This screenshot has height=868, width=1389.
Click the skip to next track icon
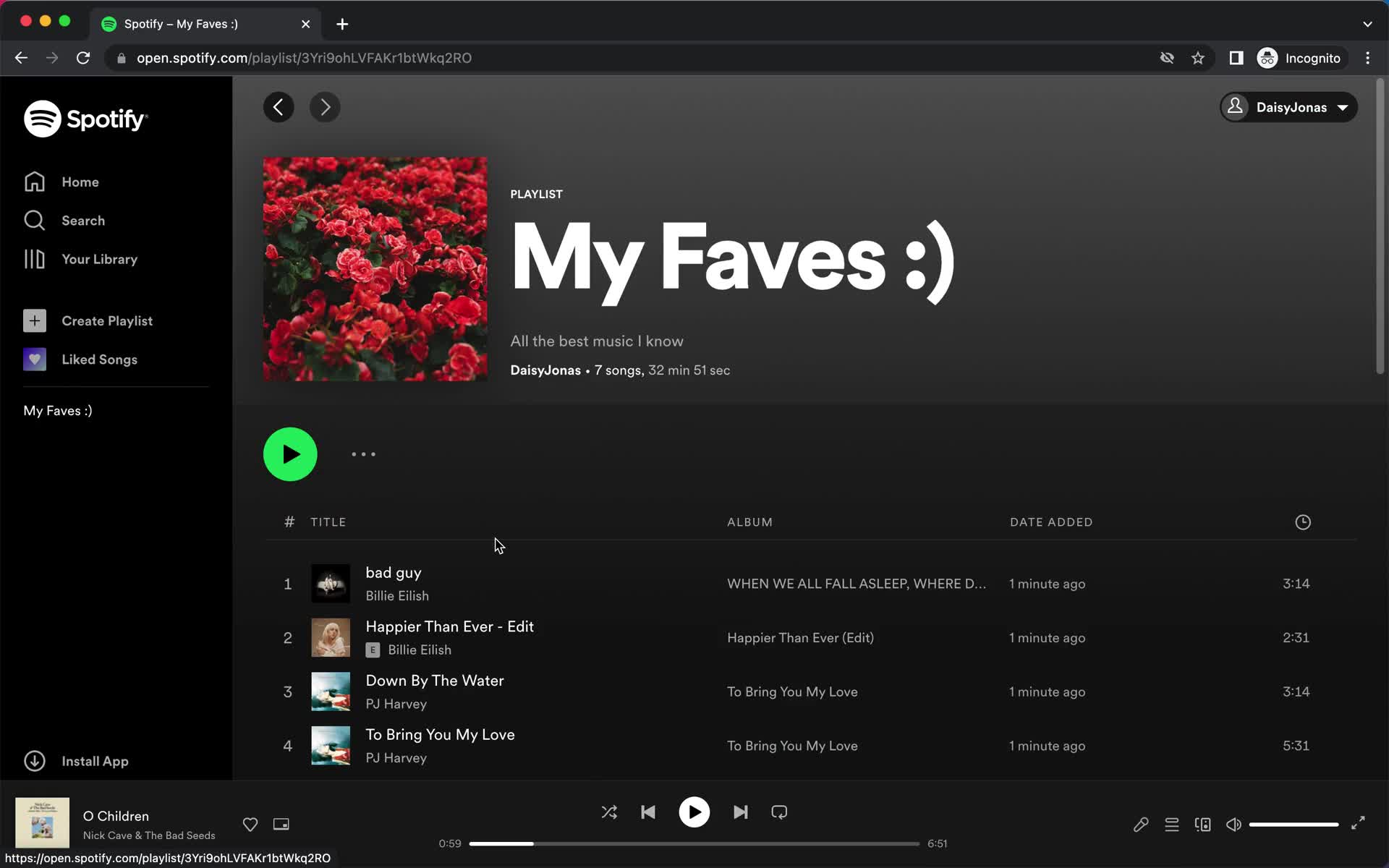[x=740, y=812]
